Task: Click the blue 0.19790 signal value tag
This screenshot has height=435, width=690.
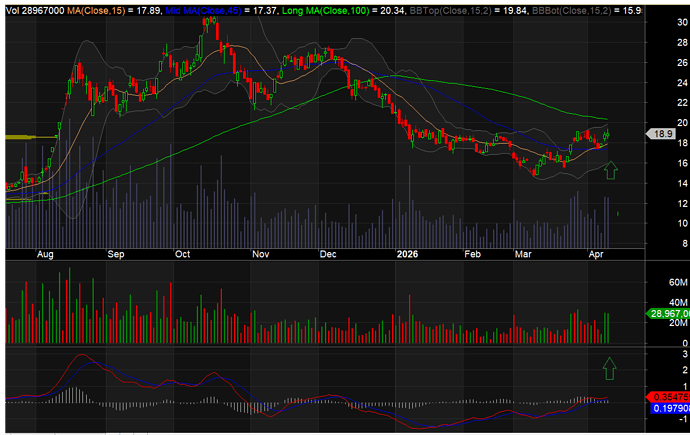Action: coord(666,408)
